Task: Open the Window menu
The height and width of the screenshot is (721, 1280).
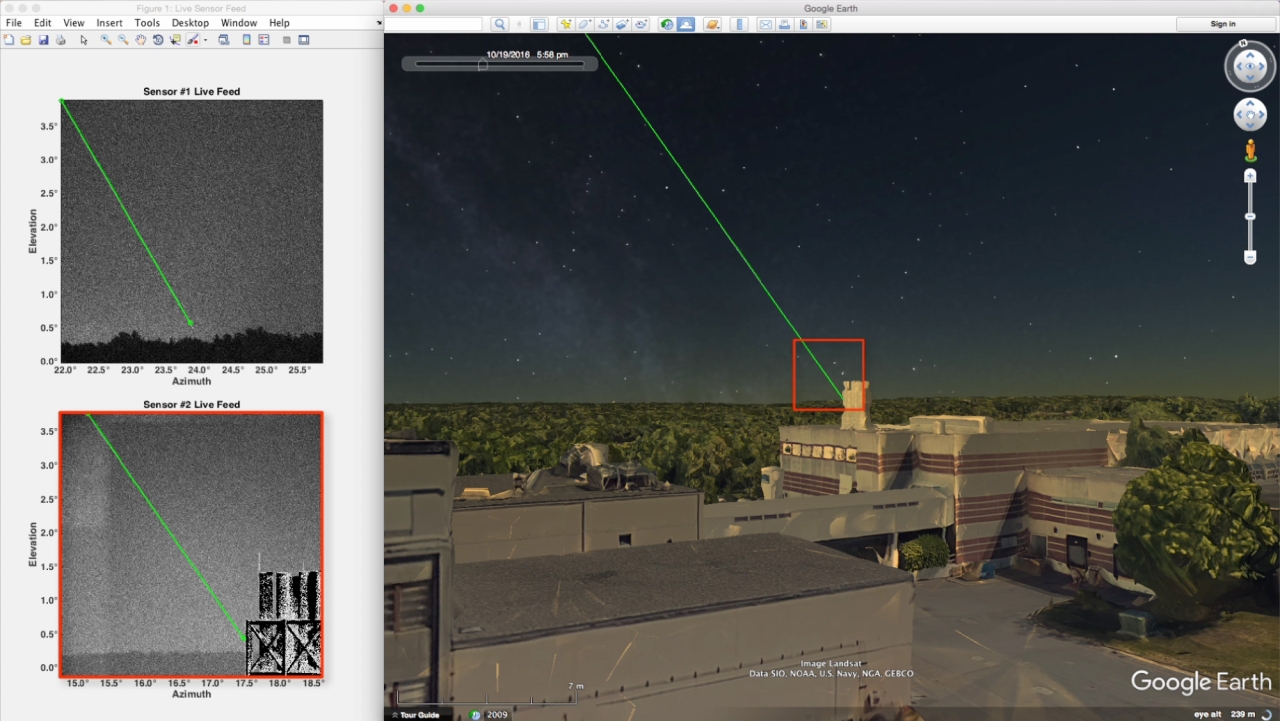Action: pos(239,22)
